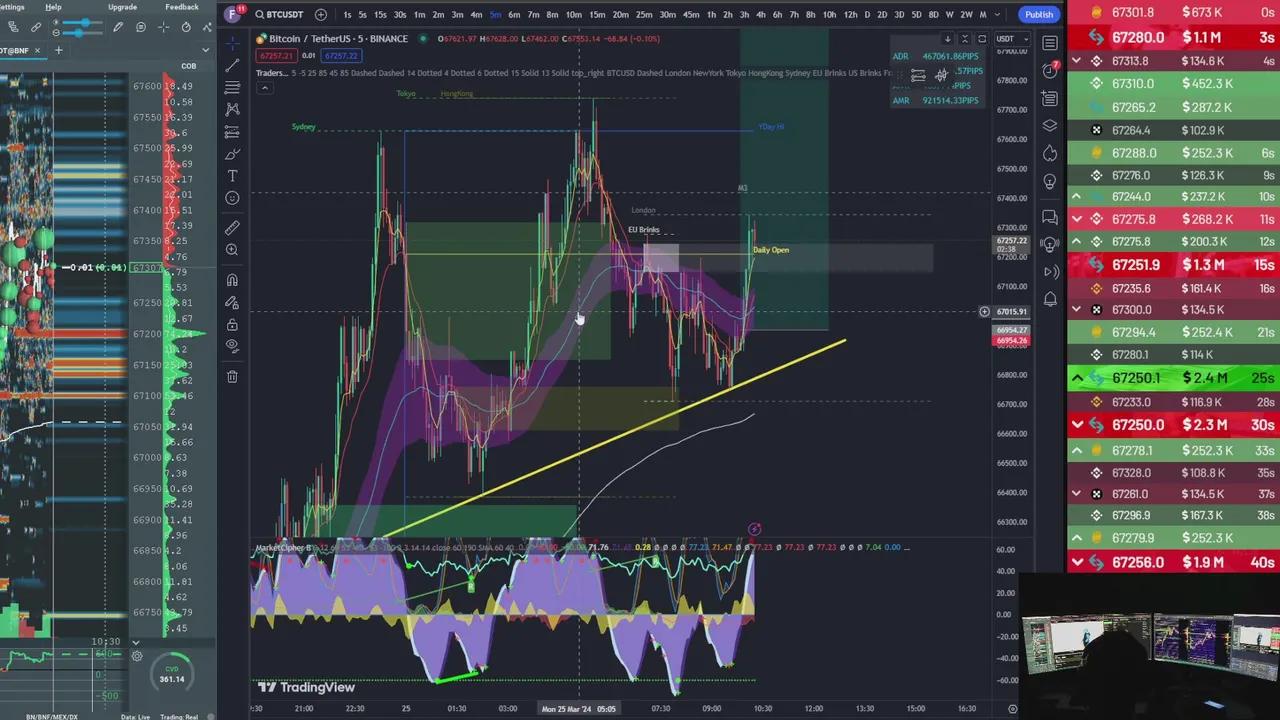The height and width of the screenshot is (720, 1280).
Task: Open the forecasting and measurement position tools
Action: [232, 131]
